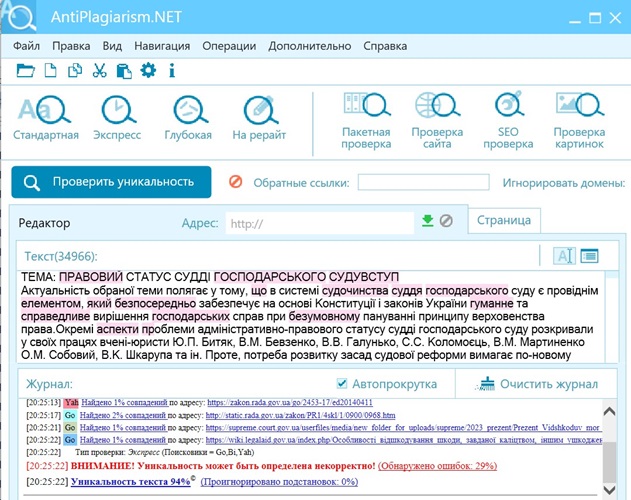
Task: Click Очистить журнал button
Action: pos(536,384)
